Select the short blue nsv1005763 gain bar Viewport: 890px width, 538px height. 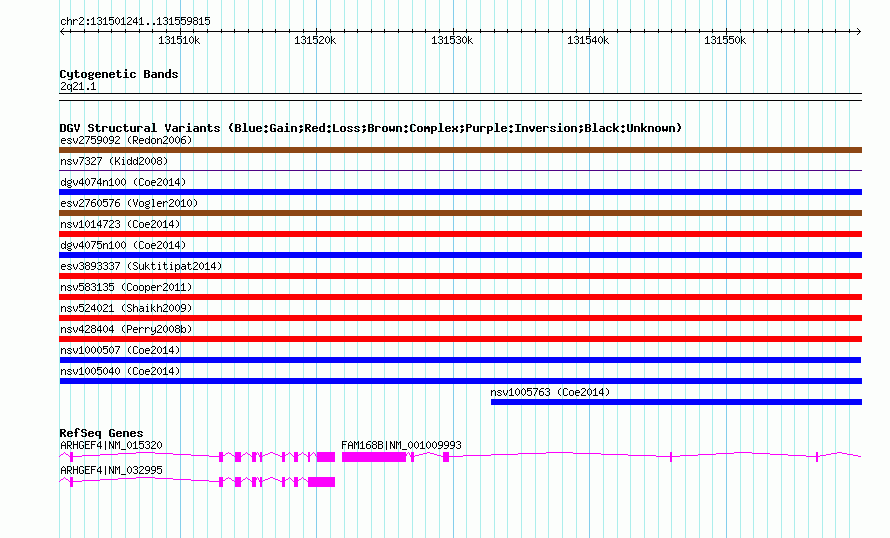pyautogui.click(x=676, y=402)
